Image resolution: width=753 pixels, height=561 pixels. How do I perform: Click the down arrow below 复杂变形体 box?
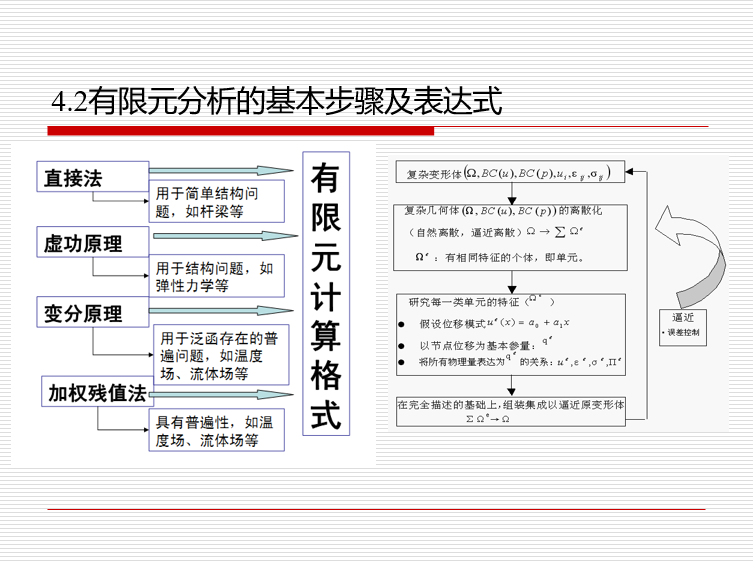tap(510, 196)
